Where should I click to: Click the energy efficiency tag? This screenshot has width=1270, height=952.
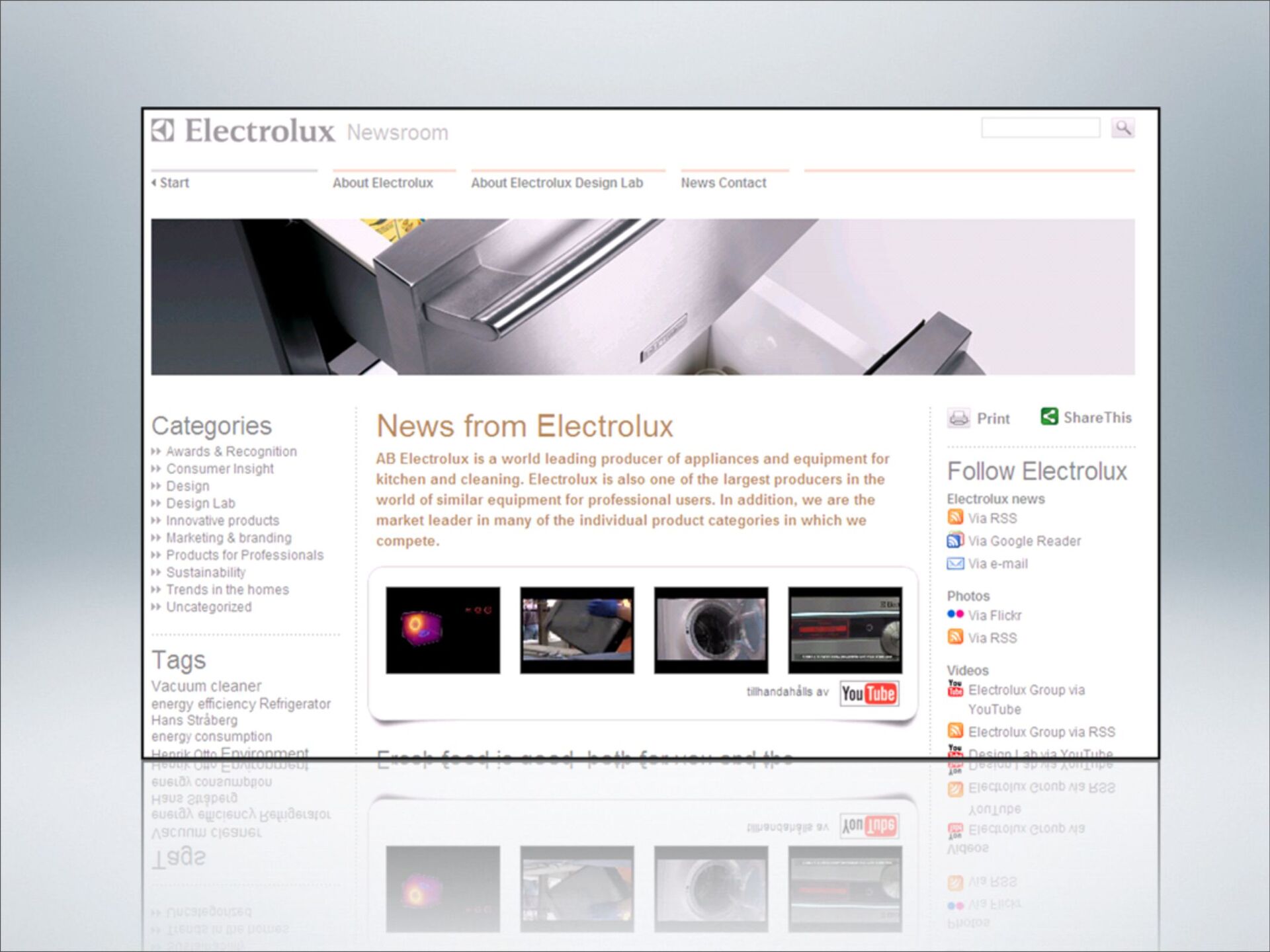(x=203, y=704)
